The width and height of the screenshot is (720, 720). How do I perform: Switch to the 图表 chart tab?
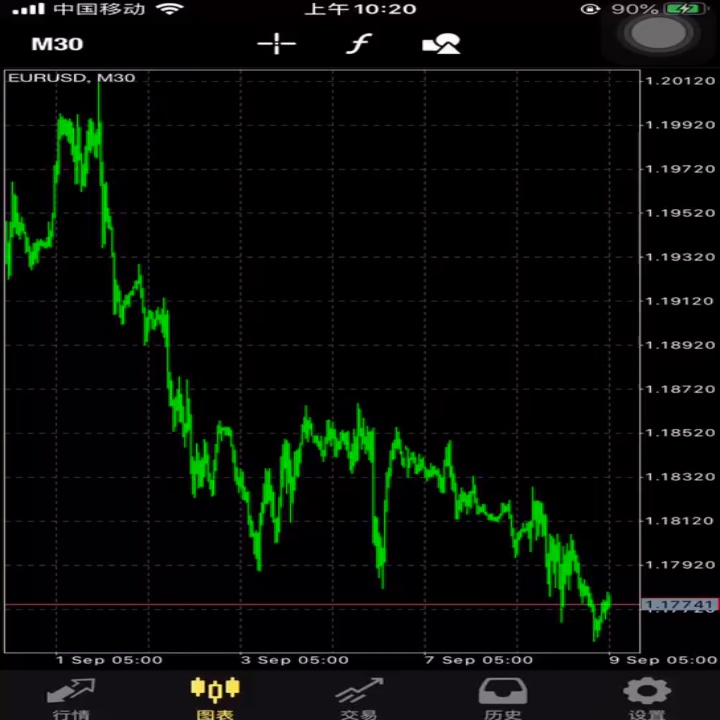point(215,698)
